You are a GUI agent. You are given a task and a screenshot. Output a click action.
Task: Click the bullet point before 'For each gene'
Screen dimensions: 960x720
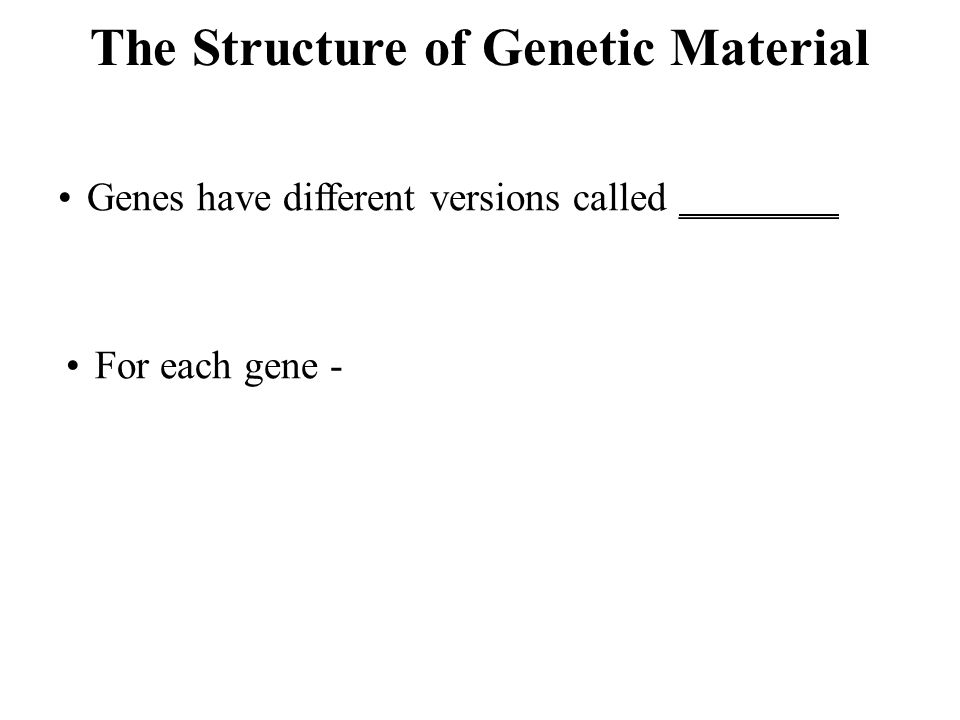point(73,366)
